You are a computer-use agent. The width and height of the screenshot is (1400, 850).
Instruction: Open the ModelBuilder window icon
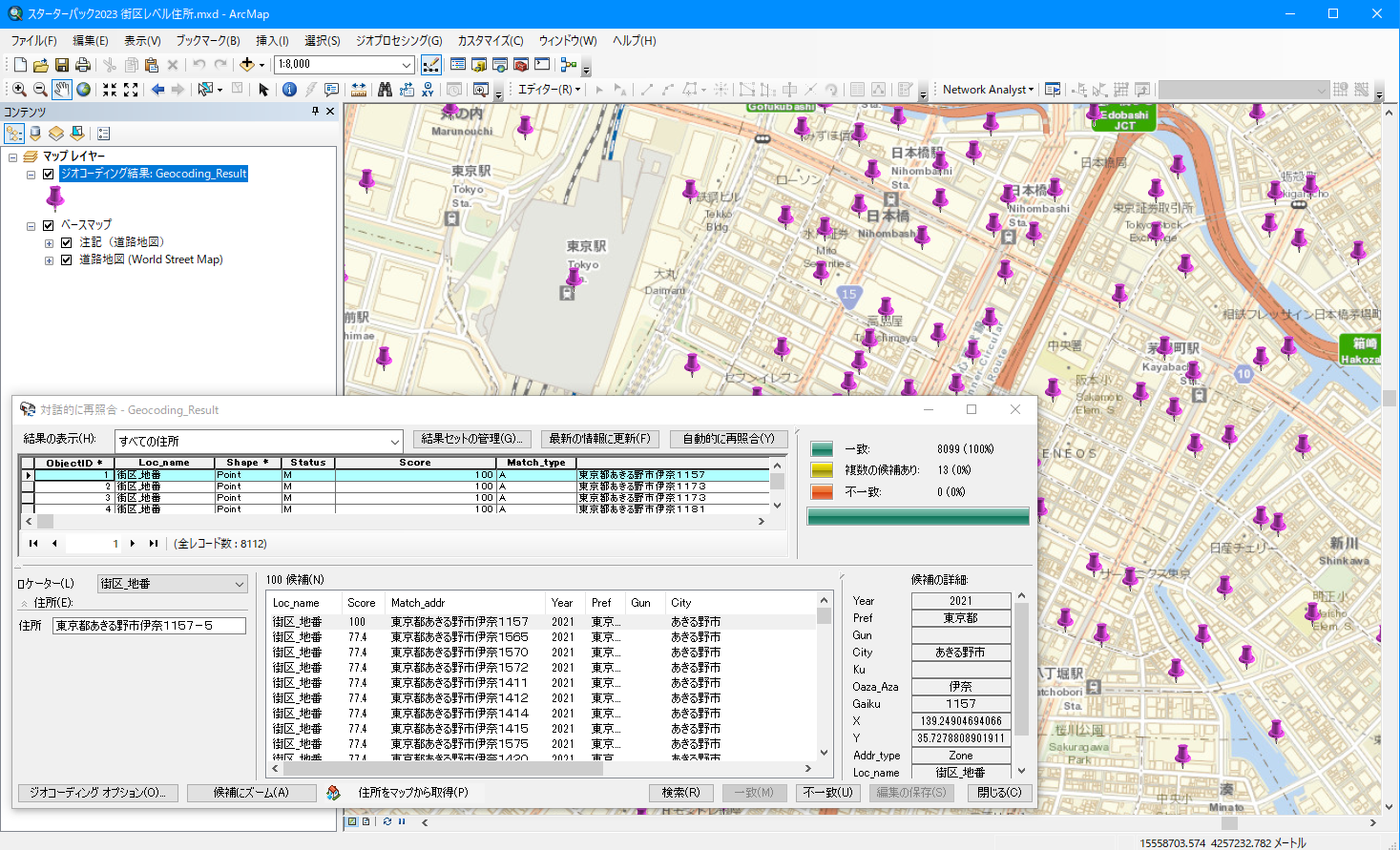click(x=569, y=65)
